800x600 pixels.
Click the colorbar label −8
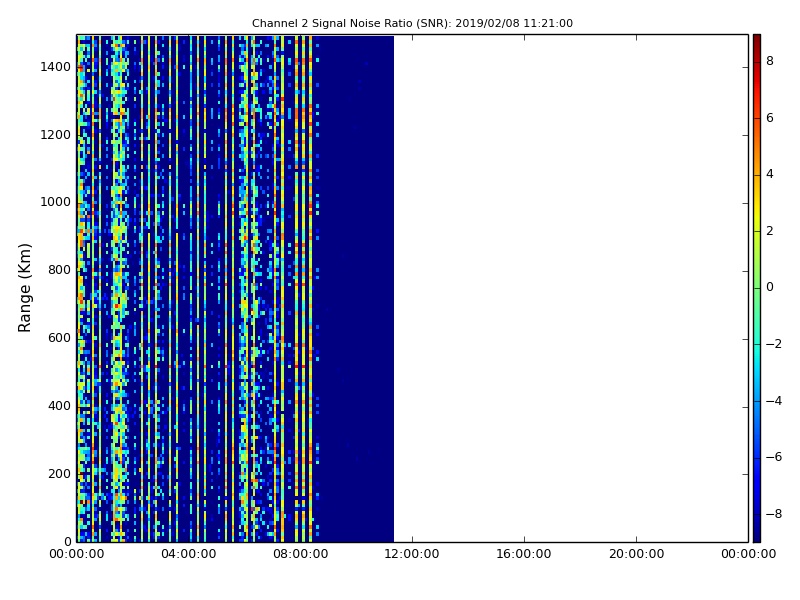pos(774,514)
